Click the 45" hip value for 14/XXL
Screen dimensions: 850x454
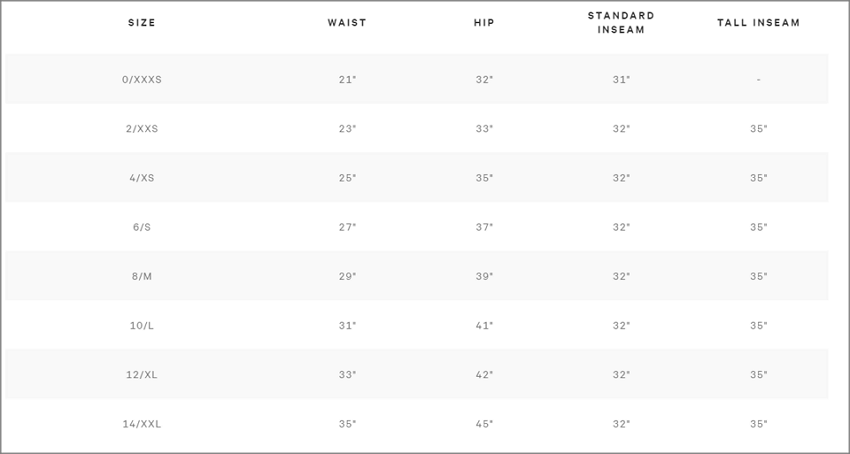484,424
